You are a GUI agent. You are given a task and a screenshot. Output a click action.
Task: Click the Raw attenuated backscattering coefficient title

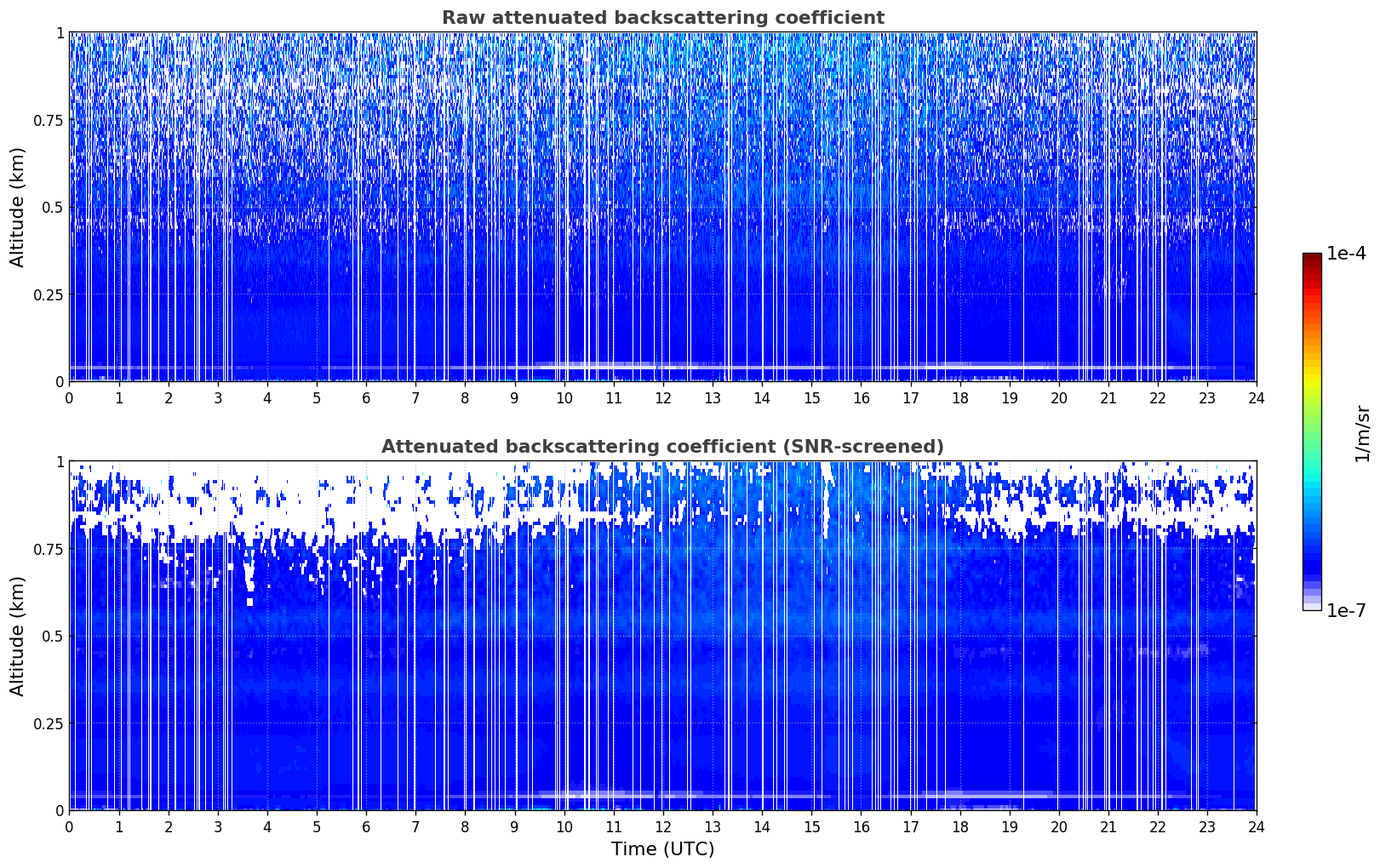point(662,18)
